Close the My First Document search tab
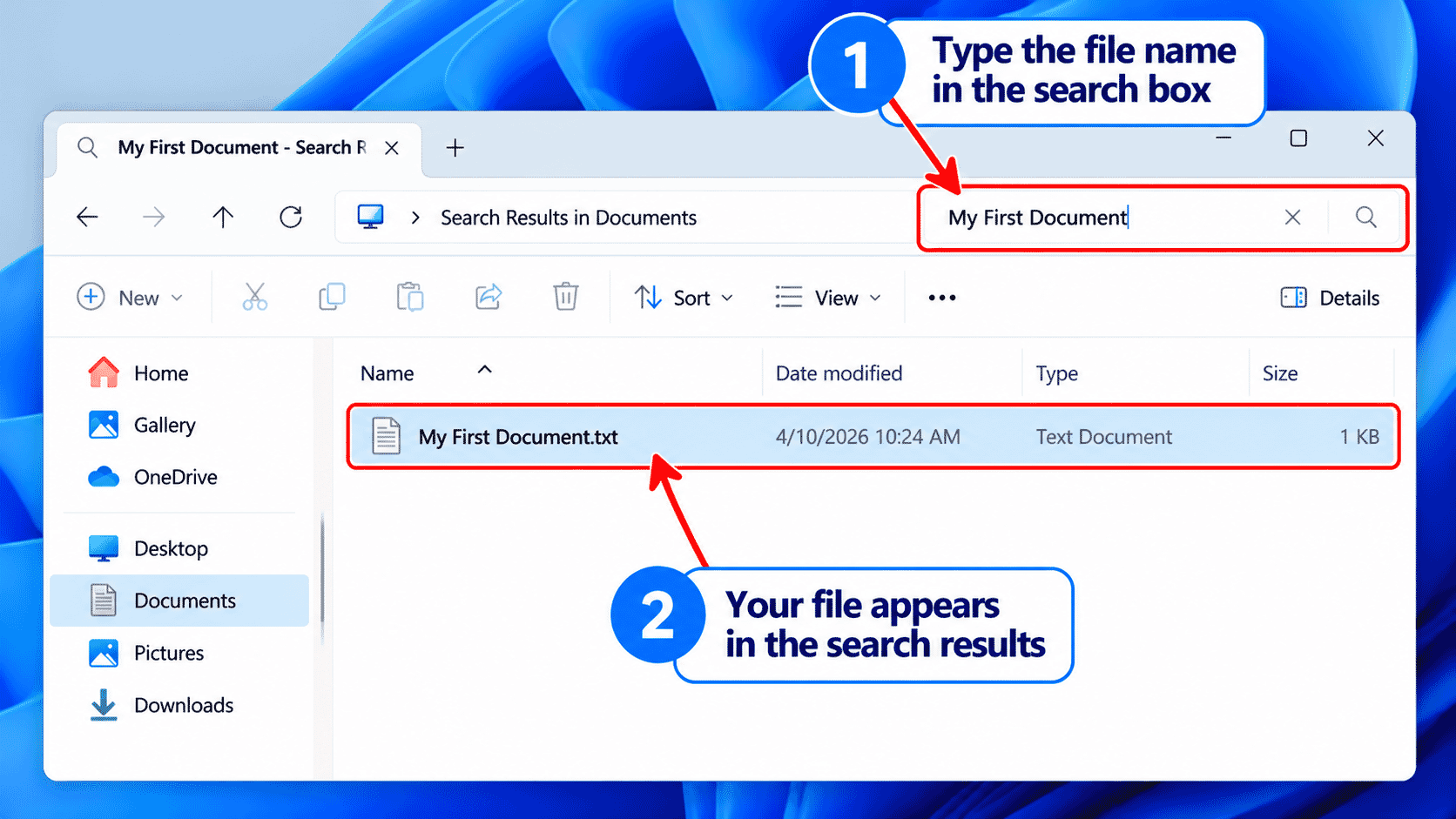 392,148
